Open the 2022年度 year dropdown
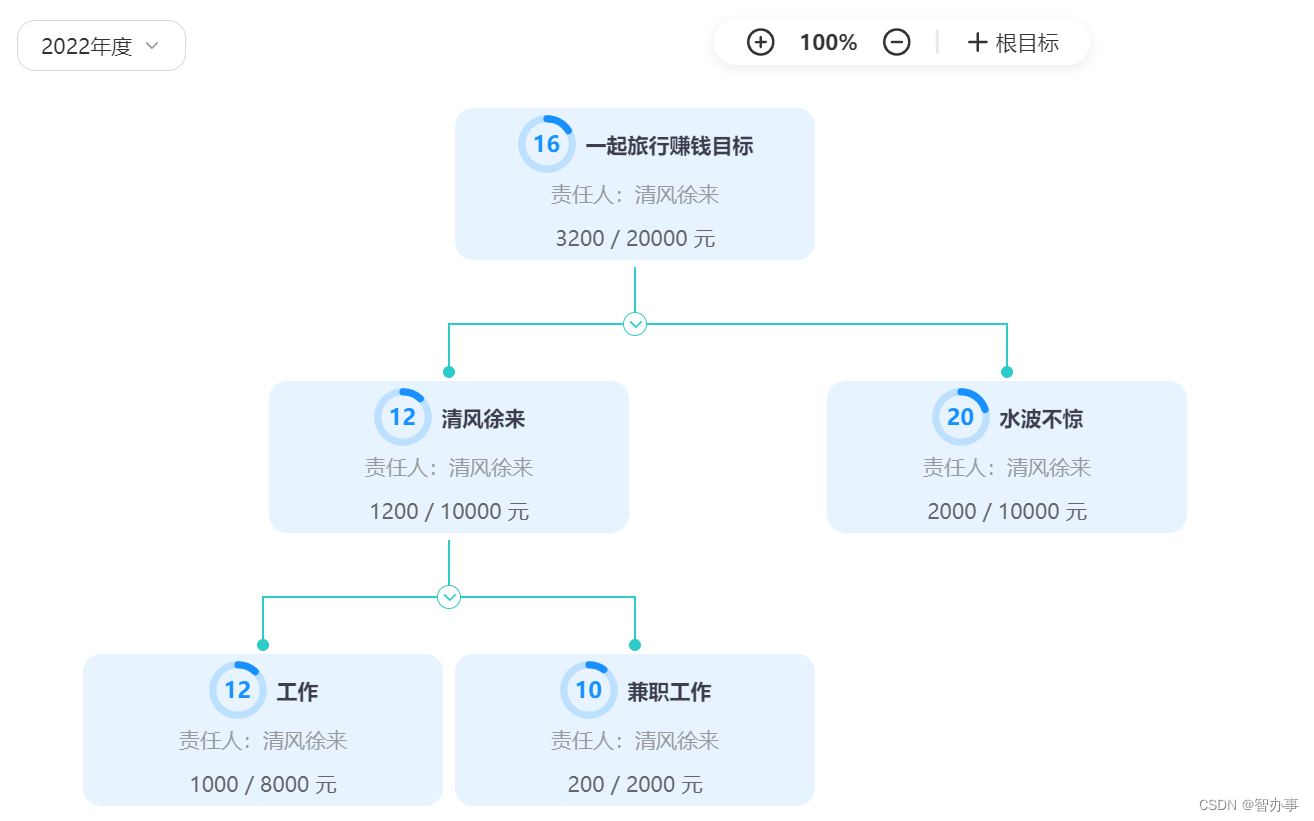The image size is (1314, 821). [101, 46]
